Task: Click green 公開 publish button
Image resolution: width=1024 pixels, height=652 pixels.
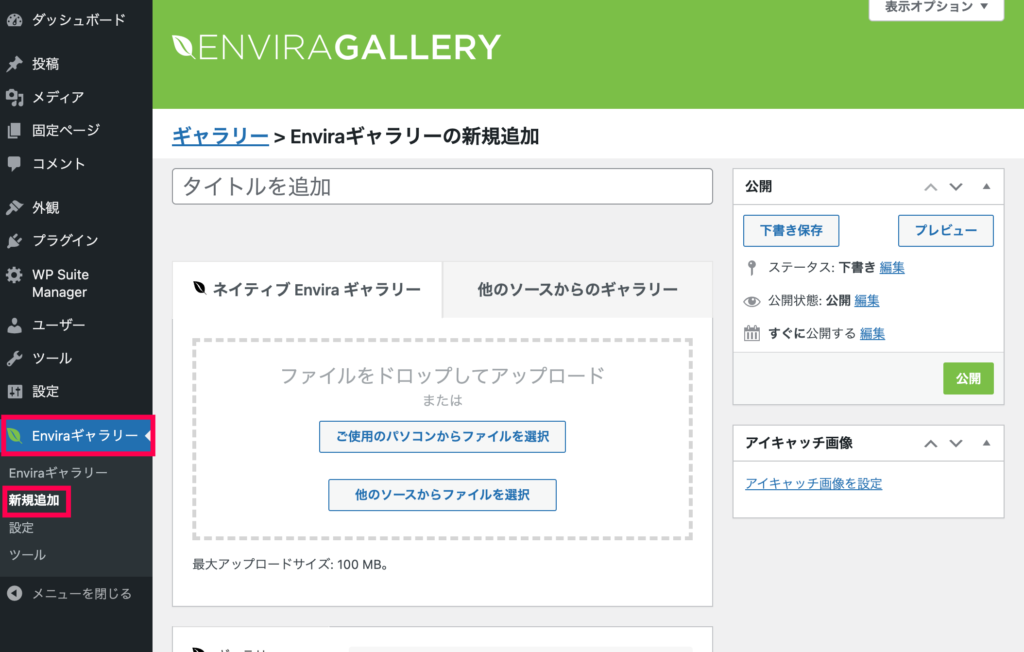Action: 968,378
